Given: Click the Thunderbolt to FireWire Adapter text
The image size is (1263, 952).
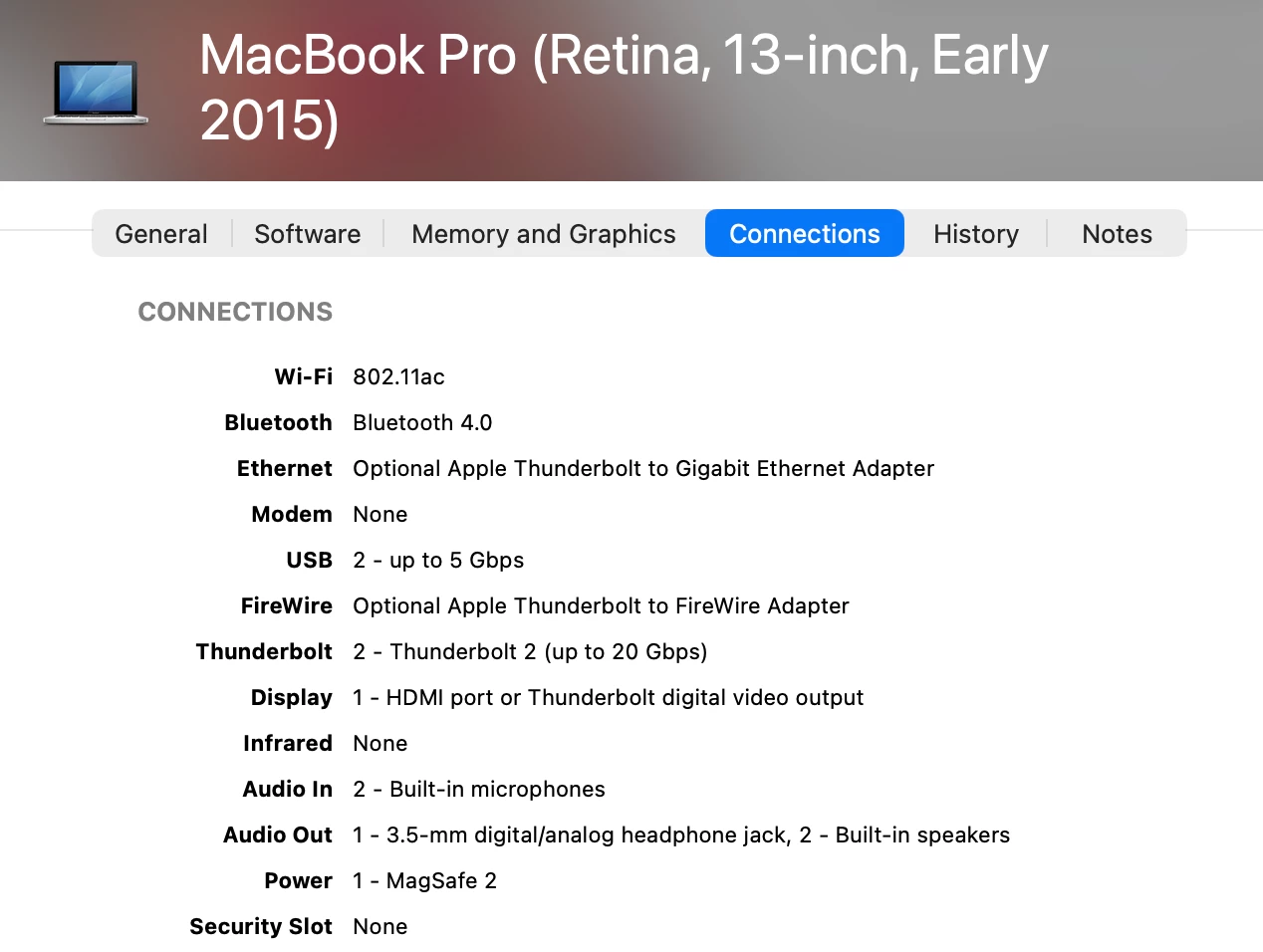Looking at the screenshot, I should point(601,606).
